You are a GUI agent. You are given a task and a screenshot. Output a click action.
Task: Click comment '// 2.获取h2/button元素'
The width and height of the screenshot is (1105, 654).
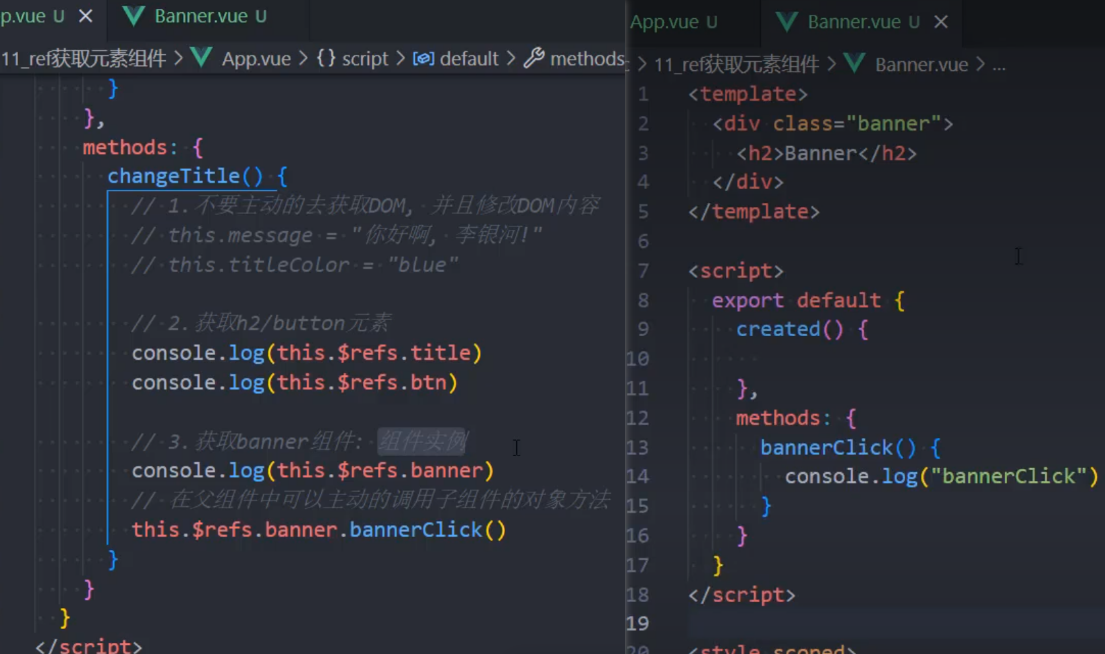pos(261,323)
